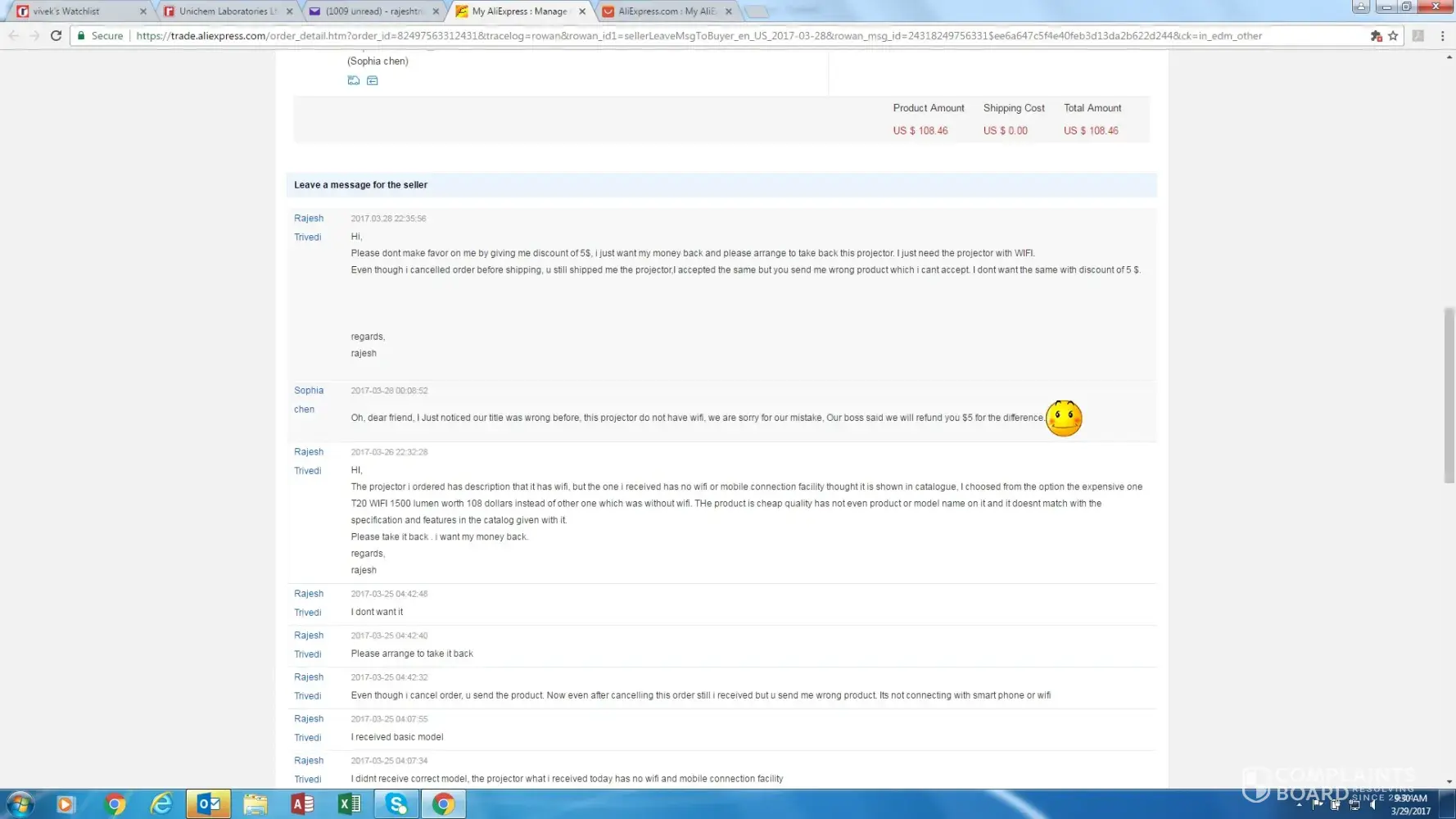Click the Total Amount value US $ 108.46
Image resolution: width=1456 pixels, height=819 pixels.
pos(1091,131)
